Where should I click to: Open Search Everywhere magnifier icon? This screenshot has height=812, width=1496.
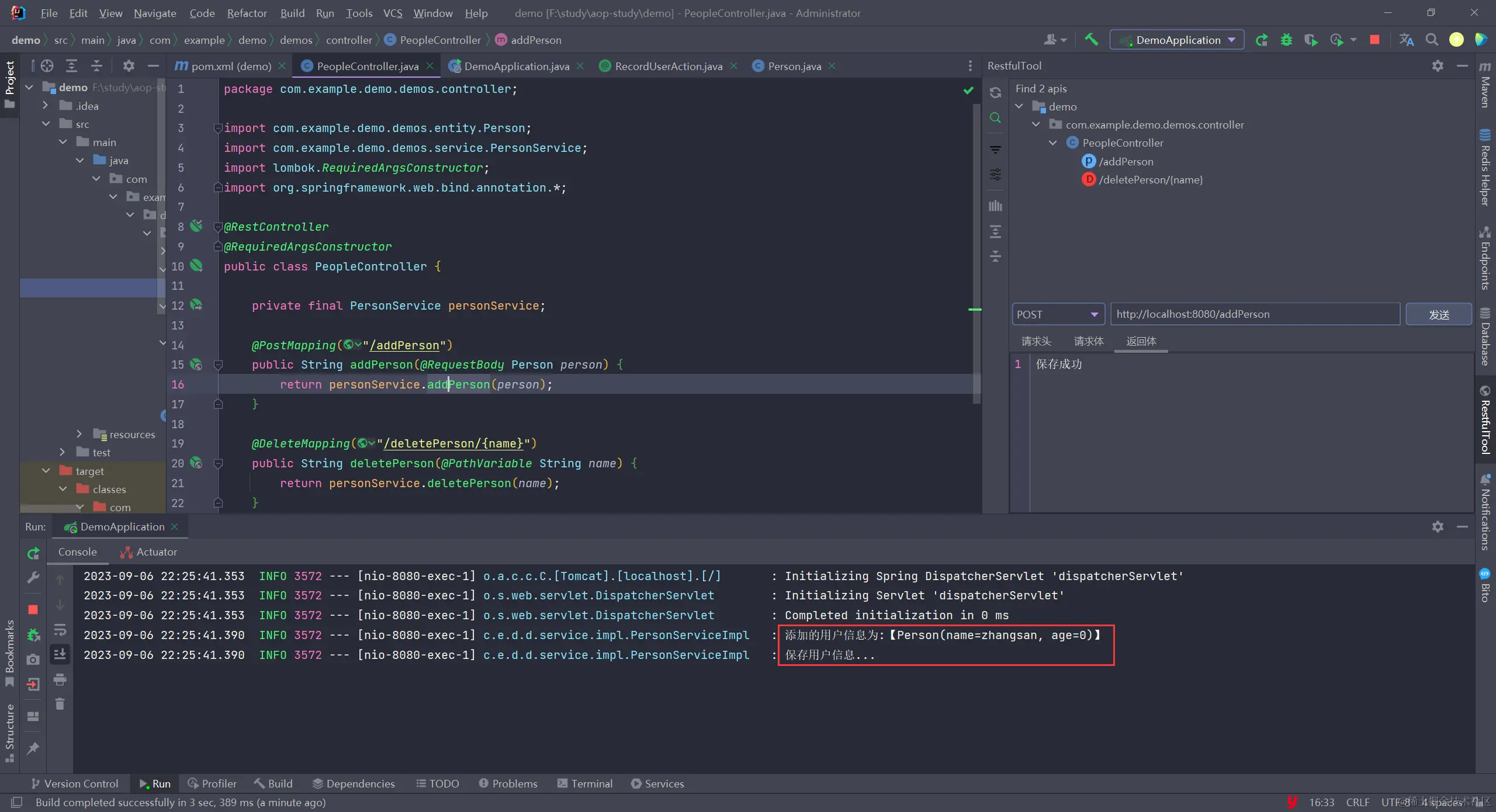1431,40
